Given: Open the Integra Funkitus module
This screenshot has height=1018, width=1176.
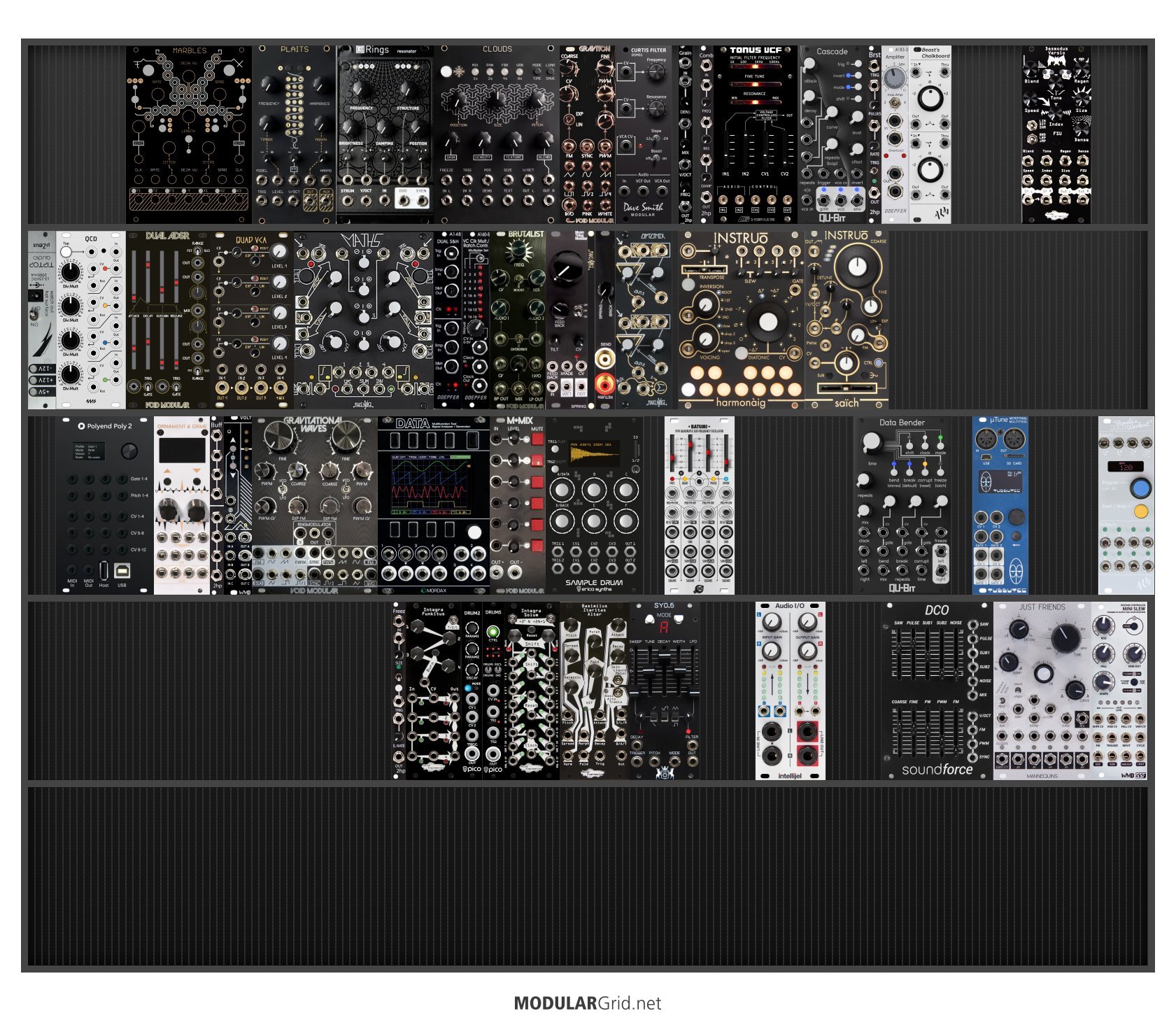Looking at the screenshot, I should pos(434,691).
